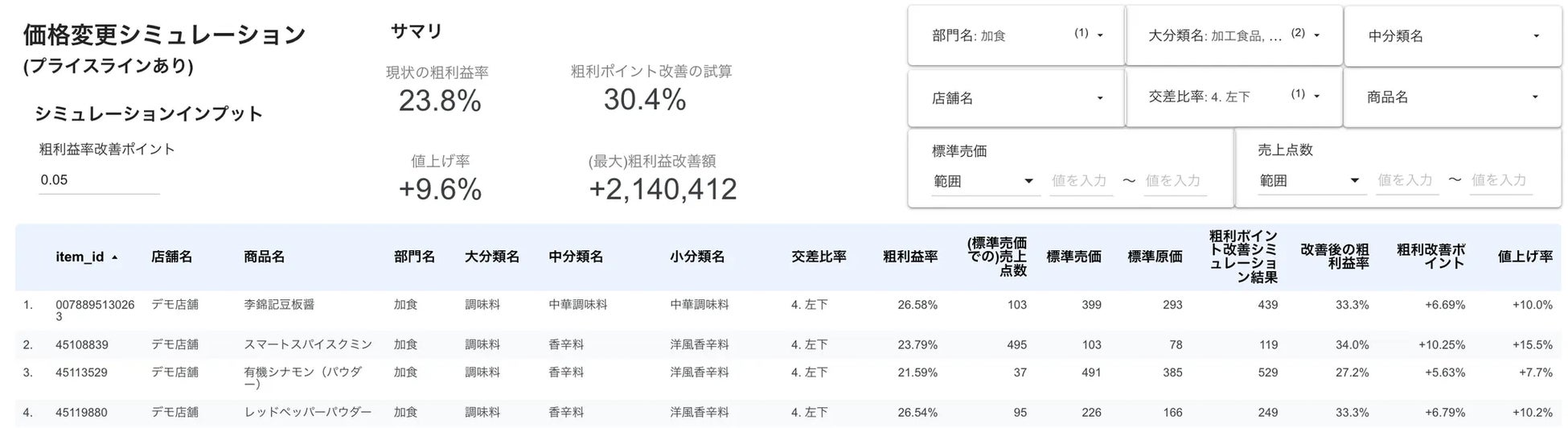1568x428 pixels.
Task: Select the スマートスパイスクミン product row
Action: (x=307, y=345)
